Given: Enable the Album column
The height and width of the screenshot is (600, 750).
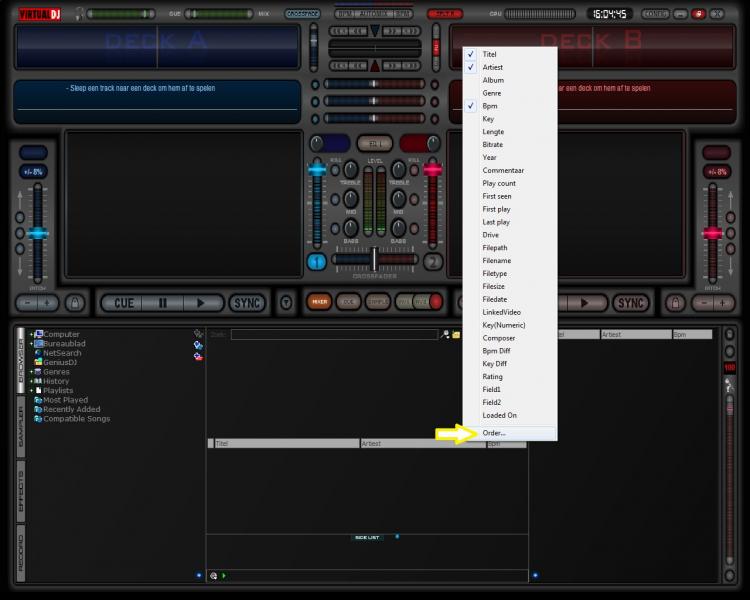Looking at the screenshot, I should pyautogui.click(x=509, y=80).
